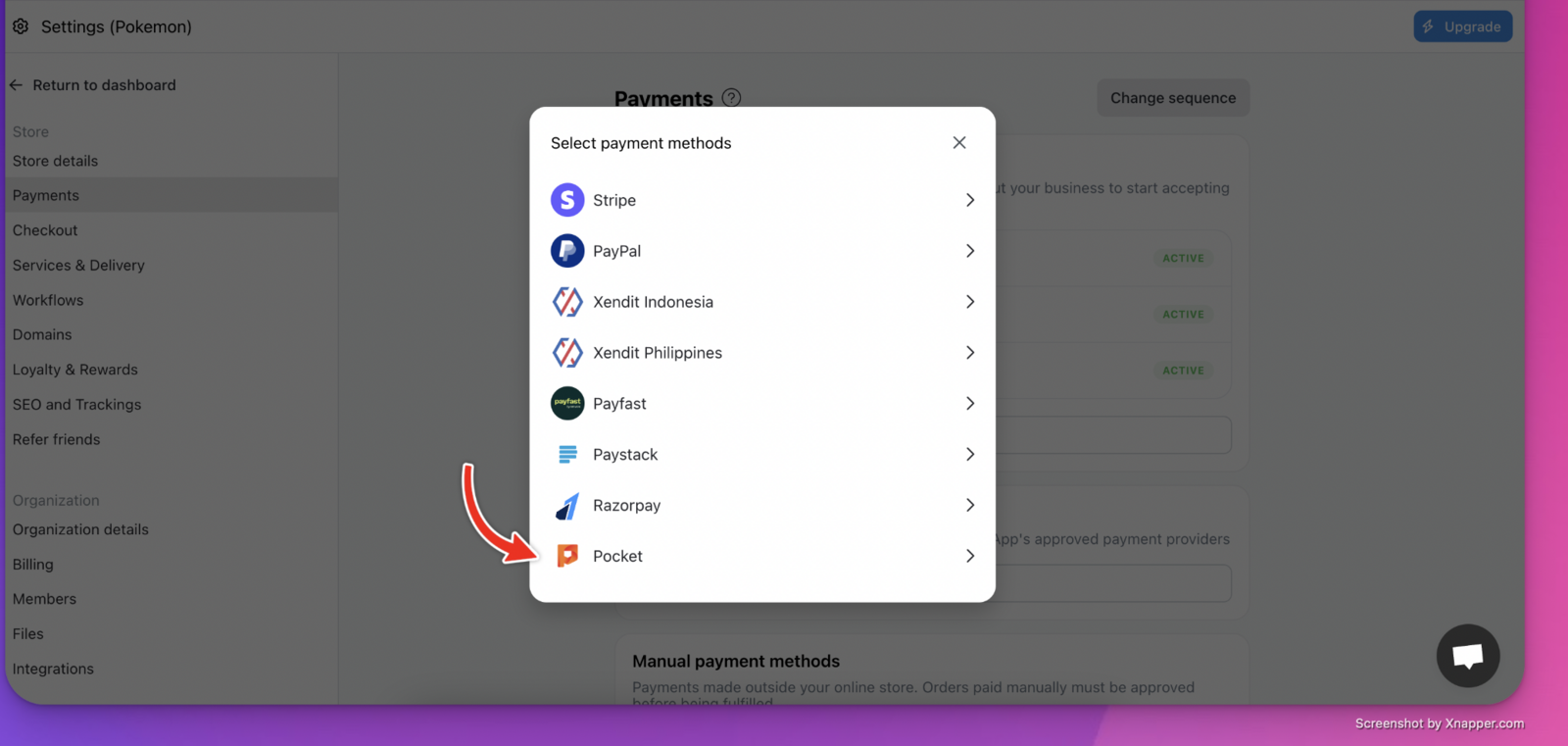The height and width of the screenshot is (746, 1568).
Task: Go to the Billing section
Action: (33, 565)
